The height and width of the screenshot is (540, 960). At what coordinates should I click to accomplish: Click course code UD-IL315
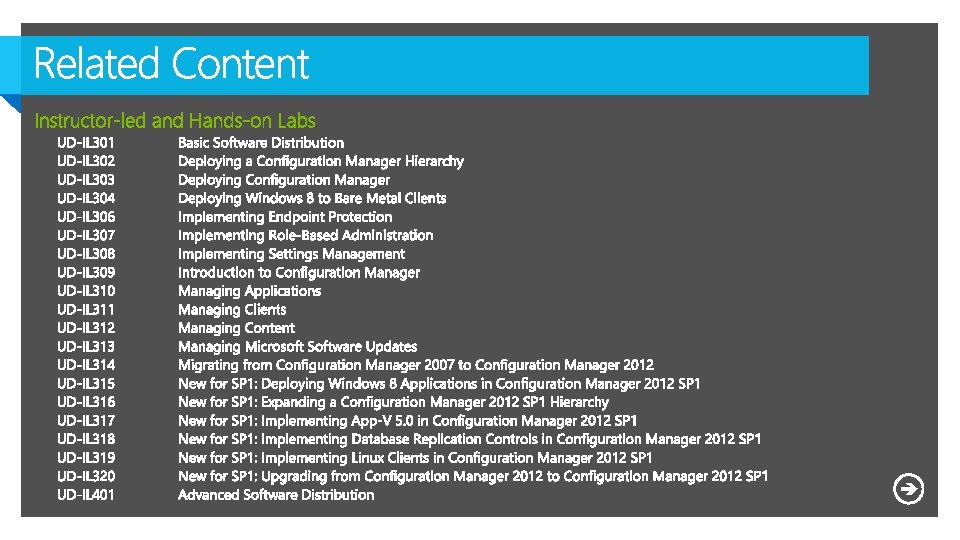pos(86,384)
